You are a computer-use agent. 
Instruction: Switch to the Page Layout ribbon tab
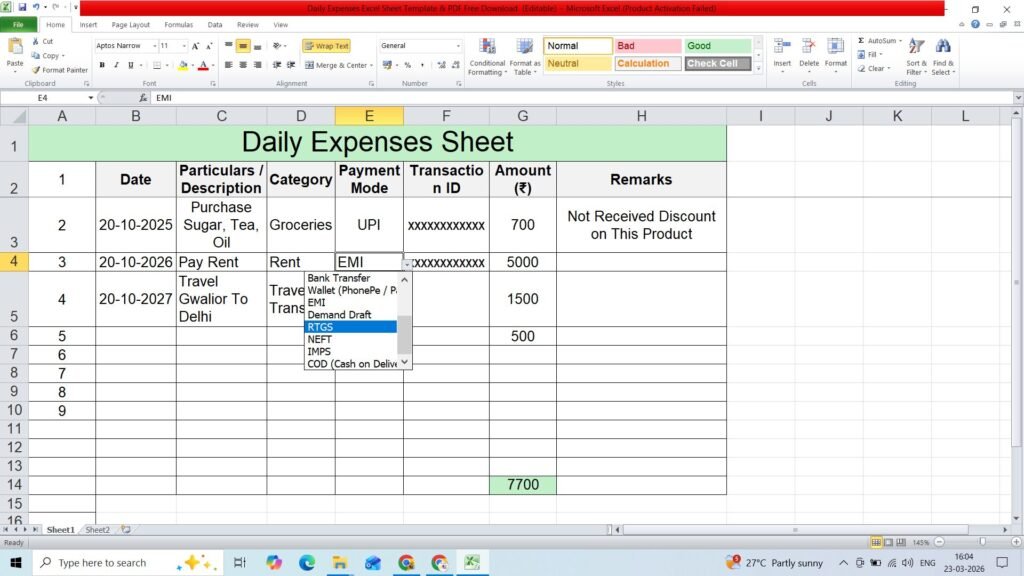coord(131,25)
